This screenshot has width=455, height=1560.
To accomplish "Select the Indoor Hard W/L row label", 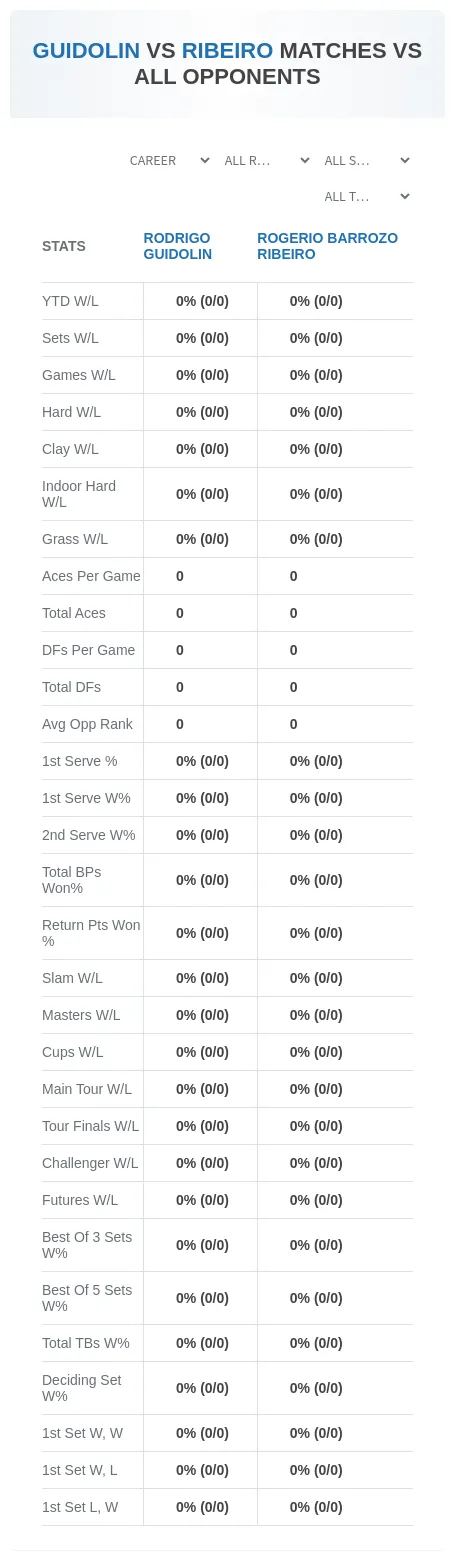I will 79,494.
